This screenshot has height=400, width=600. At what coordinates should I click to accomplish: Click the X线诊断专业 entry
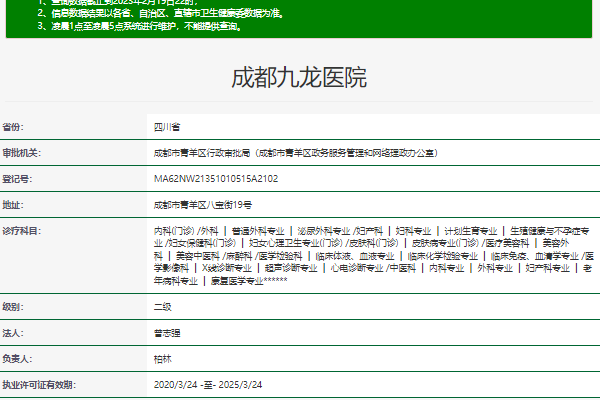pos(227,268)
